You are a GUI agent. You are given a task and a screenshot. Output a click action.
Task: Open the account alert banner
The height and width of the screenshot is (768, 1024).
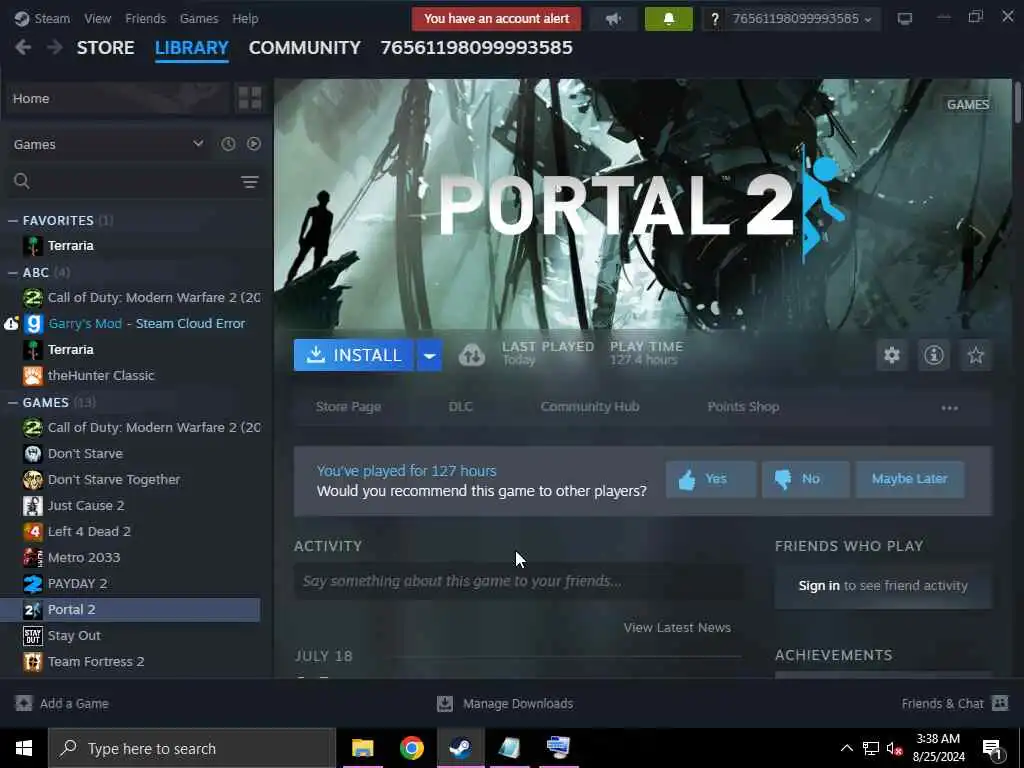pos(496,19)
